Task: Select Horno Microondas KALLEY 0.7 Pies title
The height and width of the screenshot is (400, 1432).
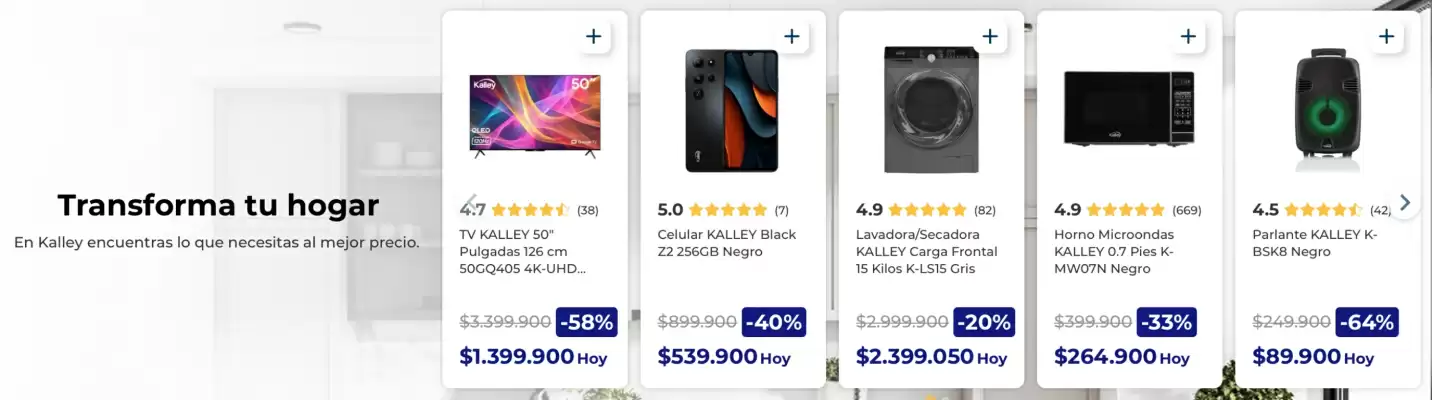Action: 1114,251
